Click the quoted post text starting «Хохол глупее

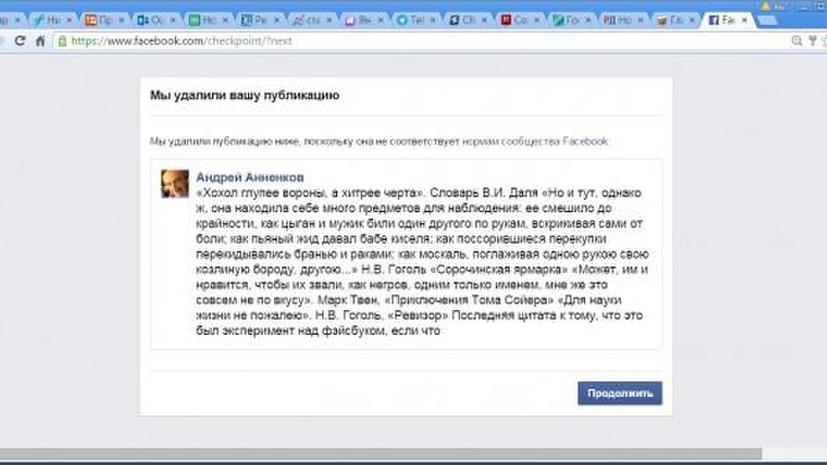click(422, 261)
